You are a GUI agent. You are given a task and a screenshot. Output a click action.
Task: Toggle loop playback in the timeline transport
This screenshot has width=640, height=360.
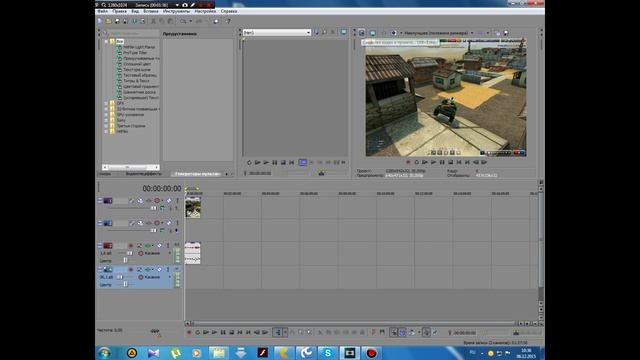click(x=198, y=333)
